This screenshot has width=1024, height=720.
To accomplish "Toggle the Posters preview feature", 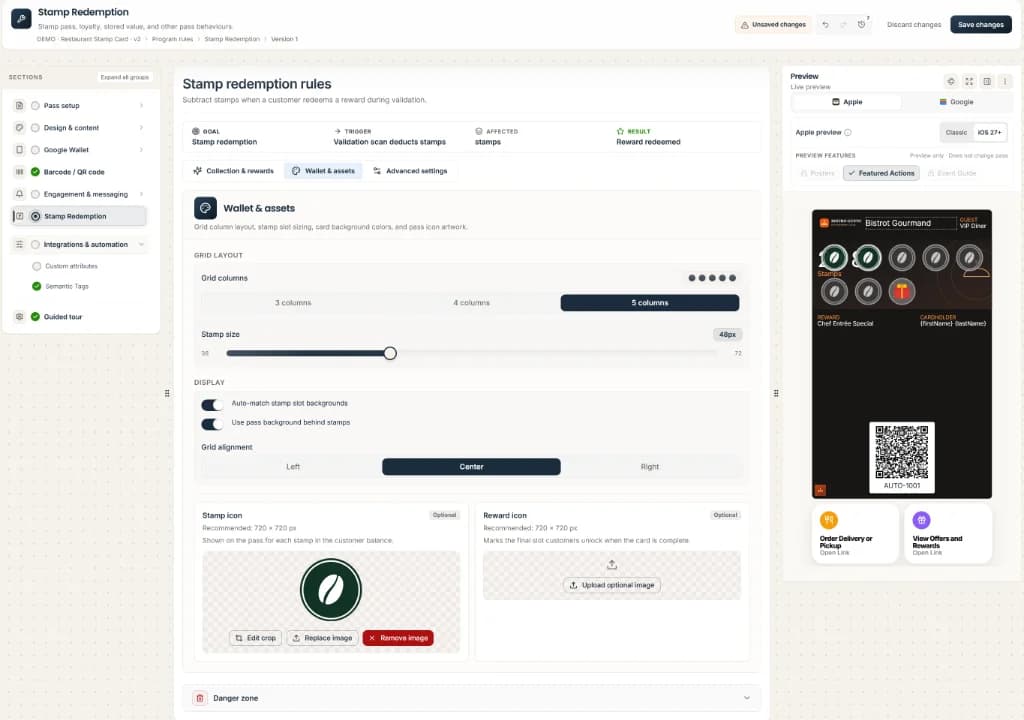I will [x=817, y=173].
